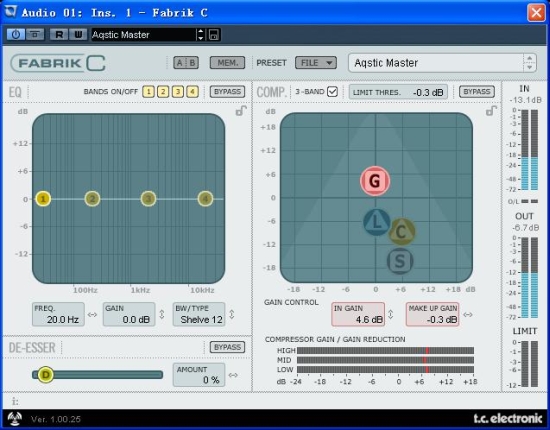550x430 pixels.
Task: Click the save preset disk icon
Action: 214,35
